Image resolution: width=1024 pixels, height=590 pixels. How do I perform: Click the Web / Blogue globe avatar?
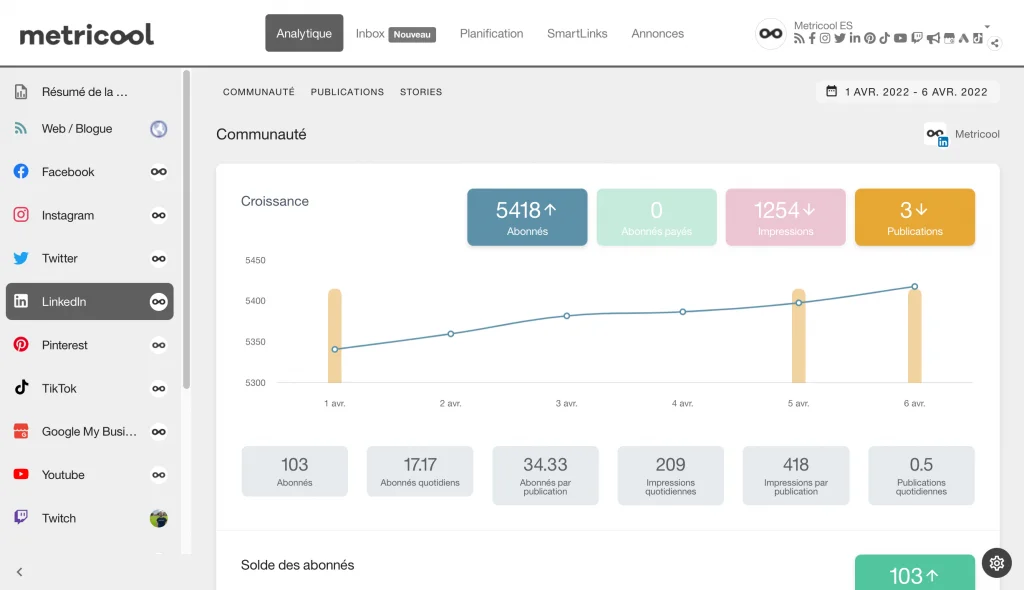point(159,129)
